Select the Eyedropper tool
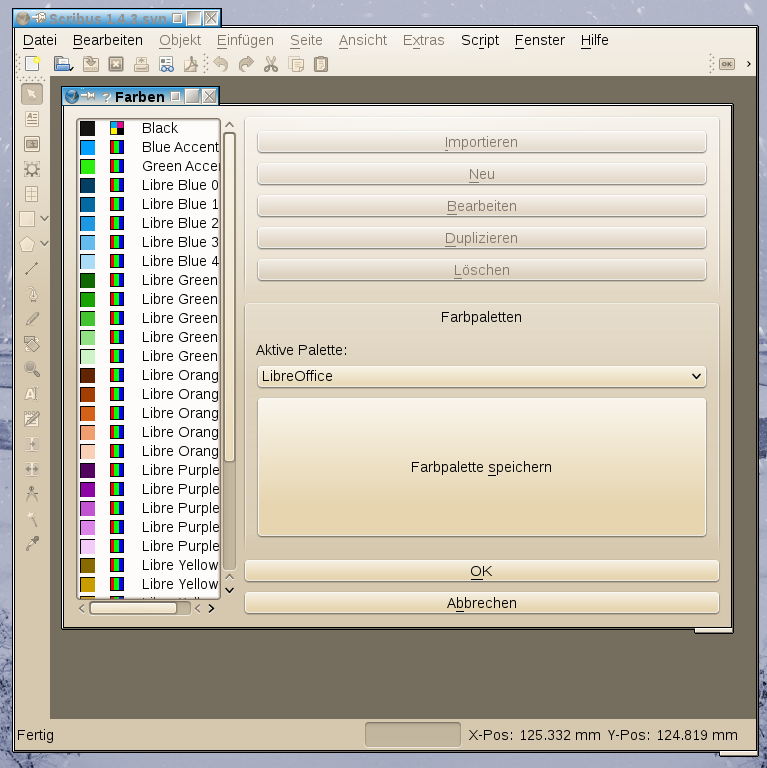The height and width of the screenshot is (768, 767). point(32,543)
